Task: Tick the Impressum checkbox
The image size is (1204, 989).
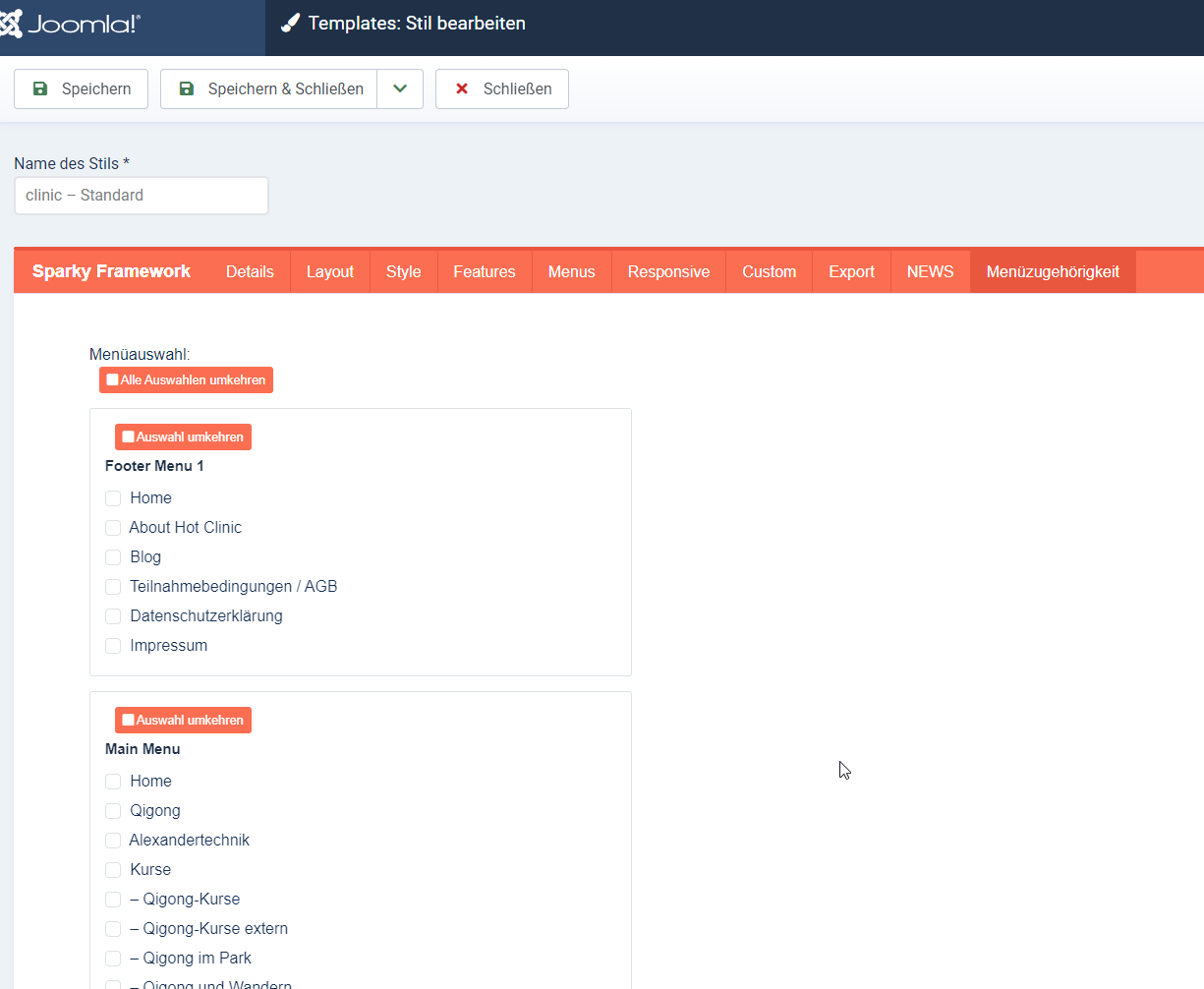Action: [x=113, y=646]
